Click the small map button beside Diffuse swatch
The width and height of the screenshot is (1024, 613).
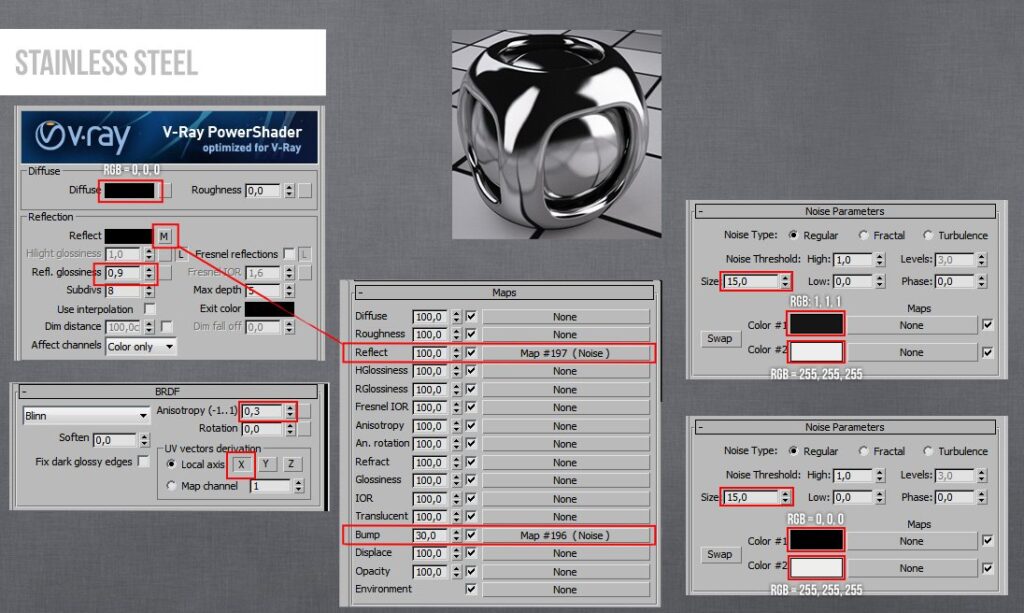pyautogui.click(x=168, y=191)
